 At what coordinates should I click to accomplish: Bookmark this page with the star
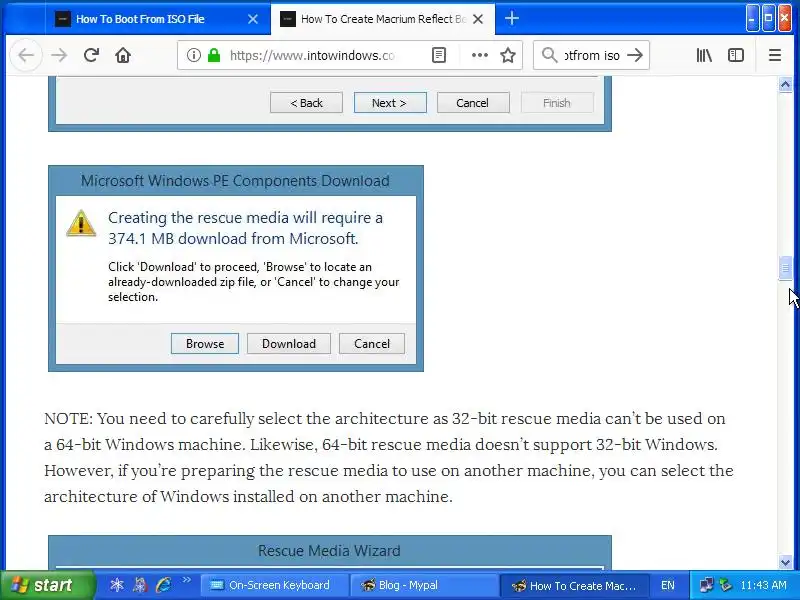tap(508, 55)
